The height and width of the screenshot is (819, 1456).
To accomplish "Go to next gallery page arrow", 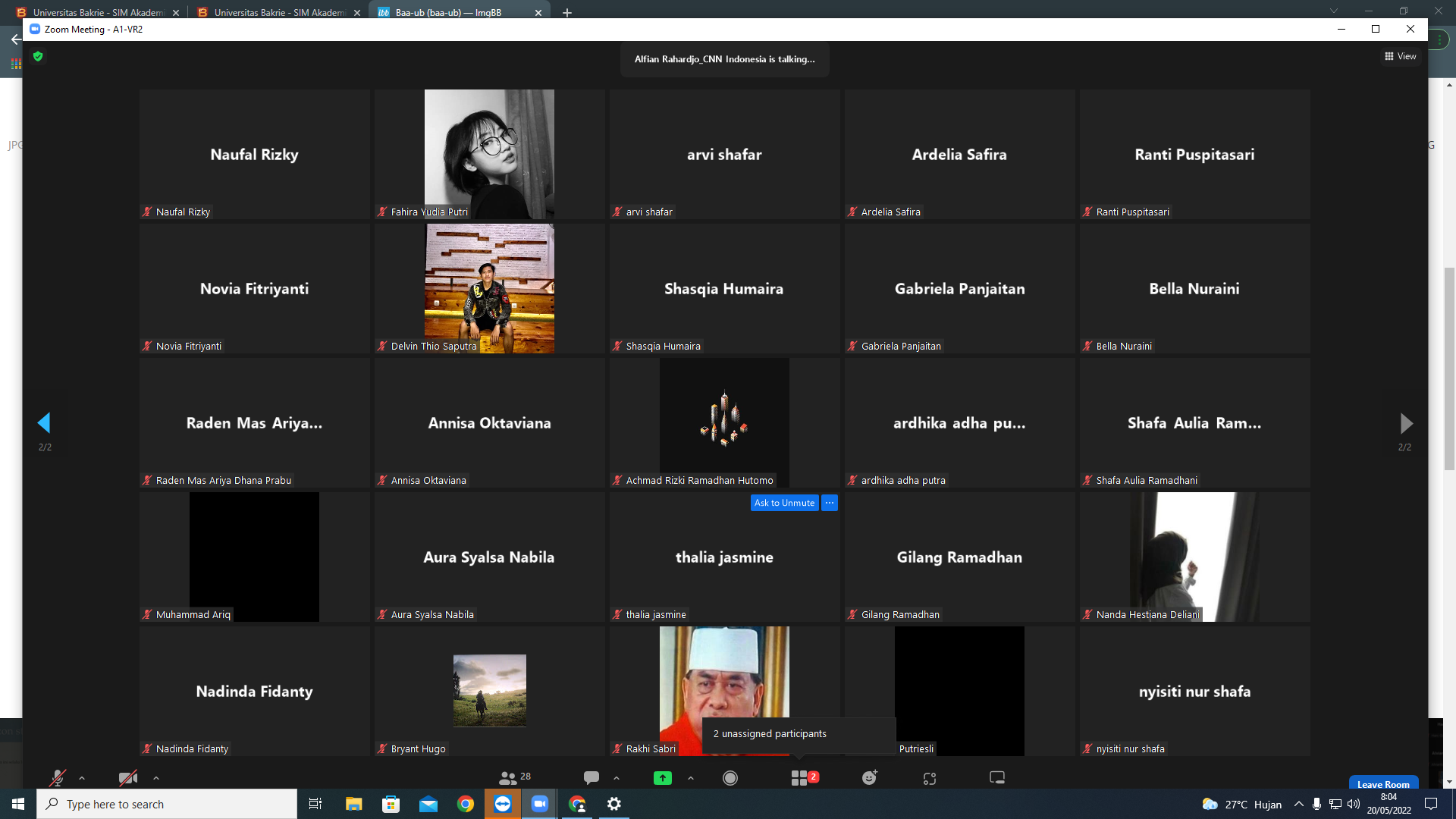I will (1406, 423).
